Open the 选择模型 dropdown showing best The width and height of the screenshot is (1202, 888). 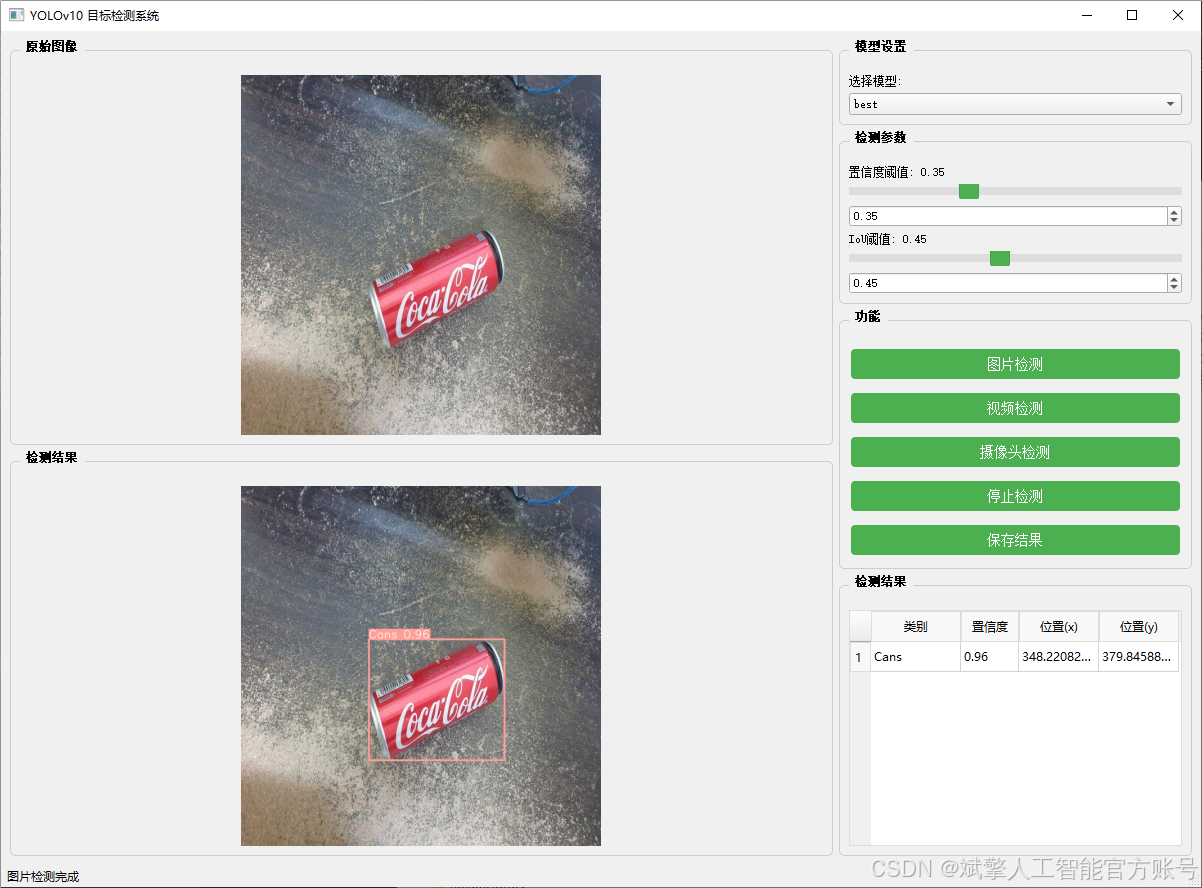[1015, 104]
